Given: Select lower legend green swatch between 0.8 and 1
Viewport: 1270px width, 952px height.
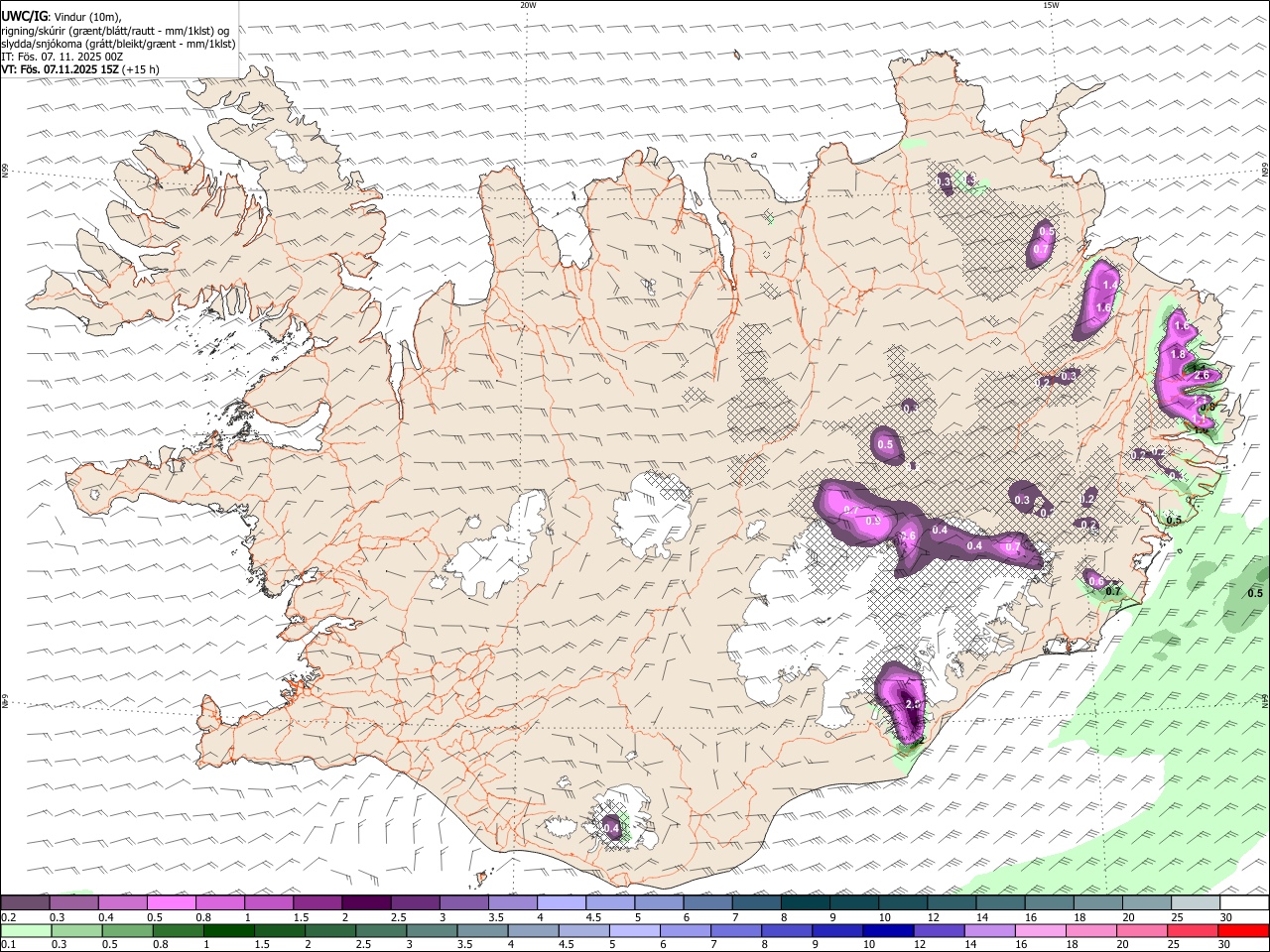Looking at the screenshot, I should click(178, 930).
